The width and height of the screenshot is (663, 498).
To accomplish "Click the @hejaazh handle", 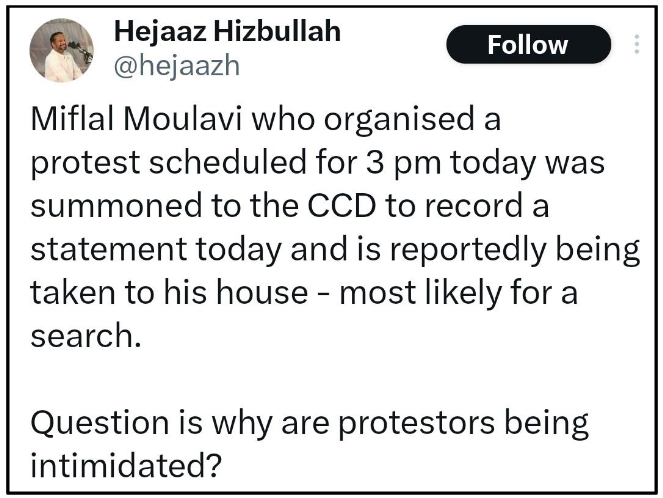I will coord(177,66).
